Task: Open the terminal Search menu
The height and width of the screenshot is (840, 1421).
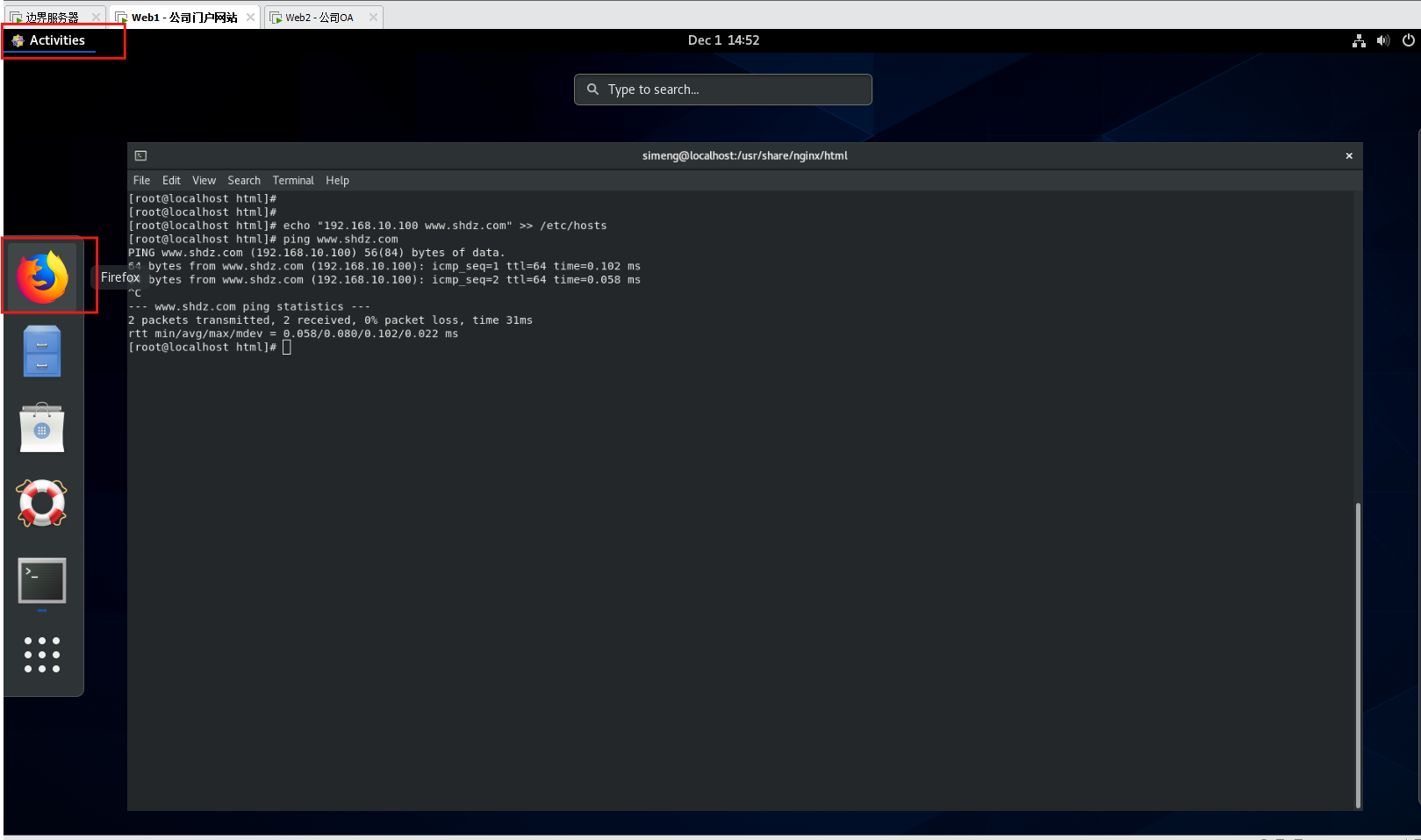Action: [244, 181]
